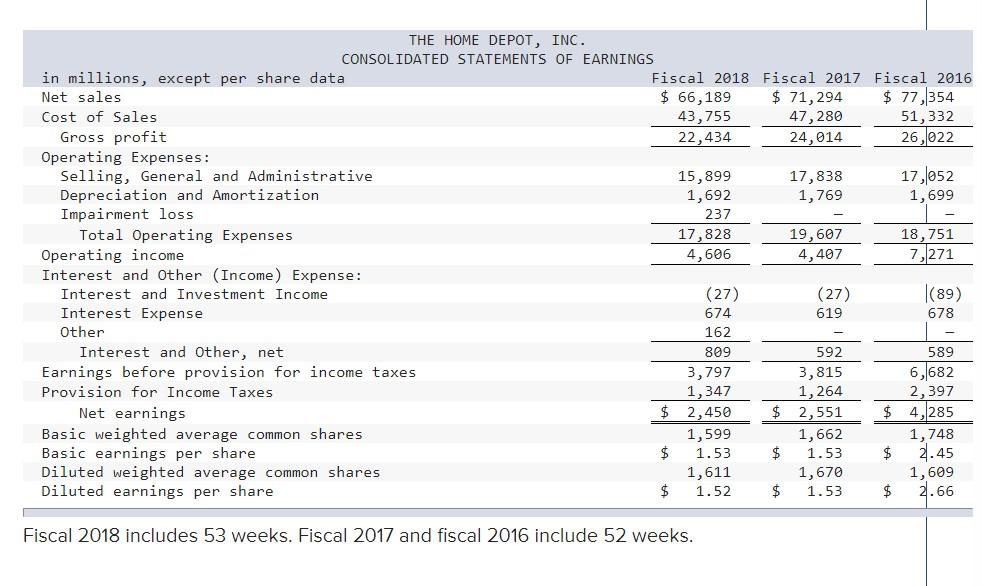This screenshot has height=586, width=982.
Task: Select Total Operating Expenses label
Action: [x=186, y=235]
